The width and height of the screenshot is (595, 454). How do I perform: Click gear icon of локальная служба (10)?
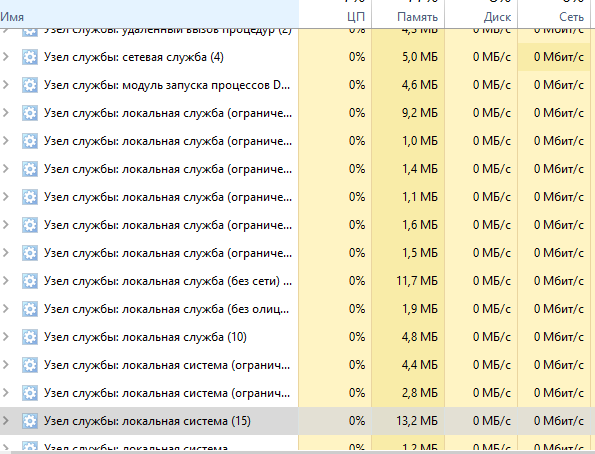pos(30,337)
